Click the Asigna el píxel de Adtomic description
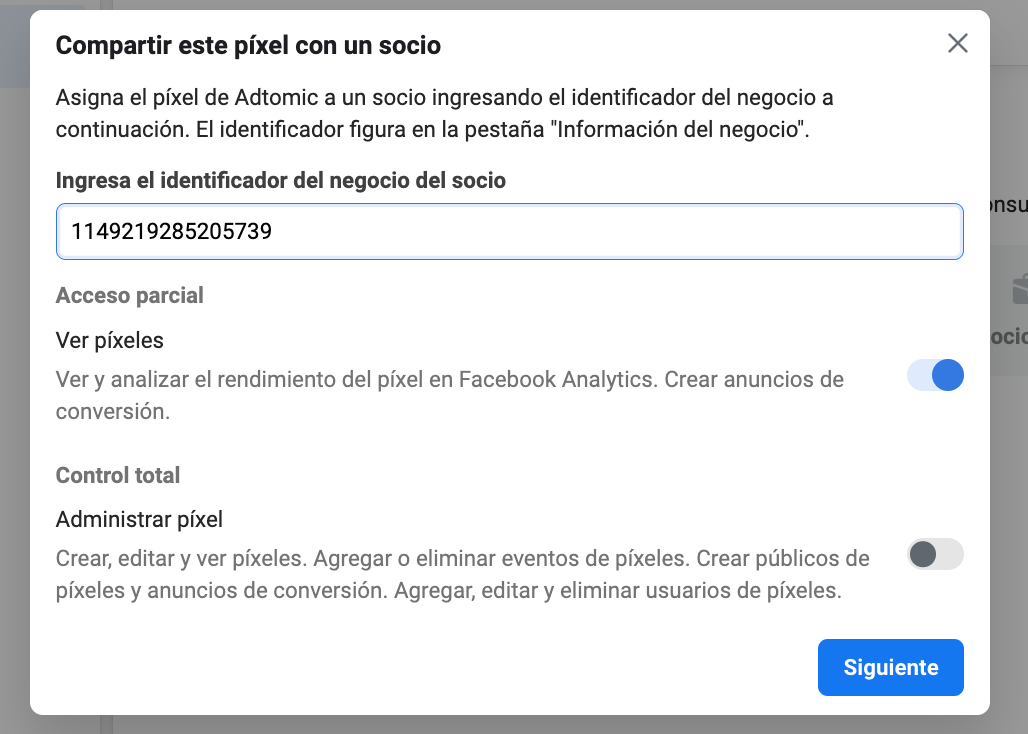The width and height of the screenshot is (1028, 734). [x=444, y=113]
